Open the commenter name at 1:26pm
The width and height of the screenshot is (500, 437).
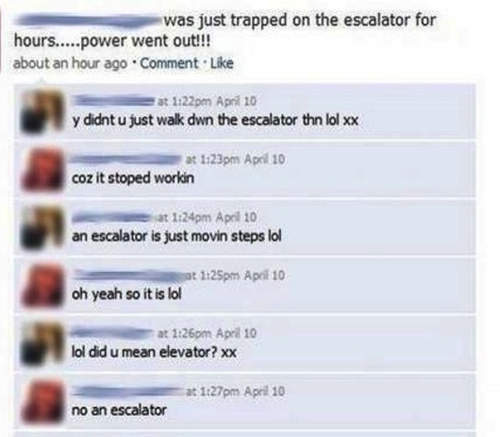(113, 333)
